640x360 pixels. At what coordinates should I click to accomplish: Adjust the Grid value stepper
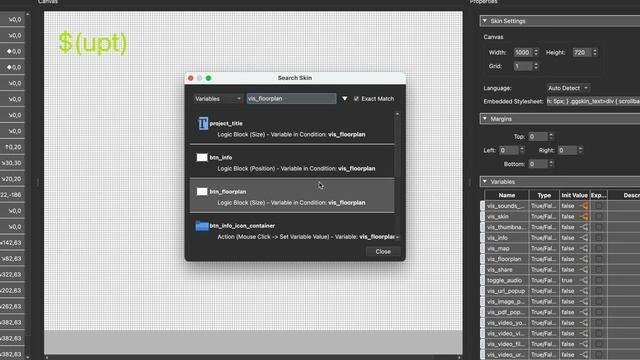tap(536, 66)
